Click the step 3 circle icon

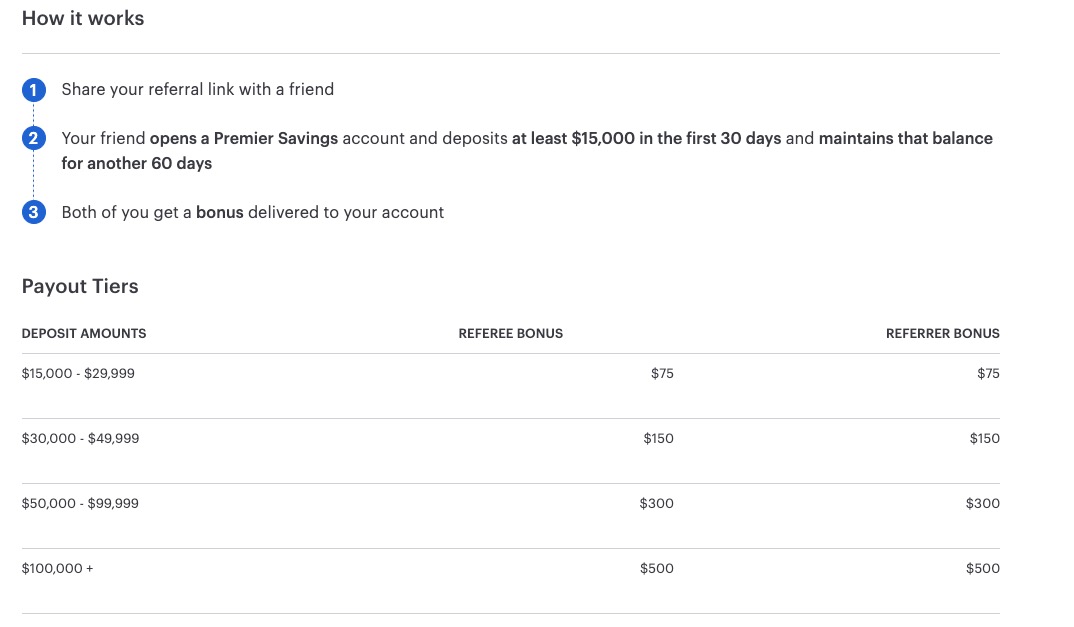(x=33, y=213)
